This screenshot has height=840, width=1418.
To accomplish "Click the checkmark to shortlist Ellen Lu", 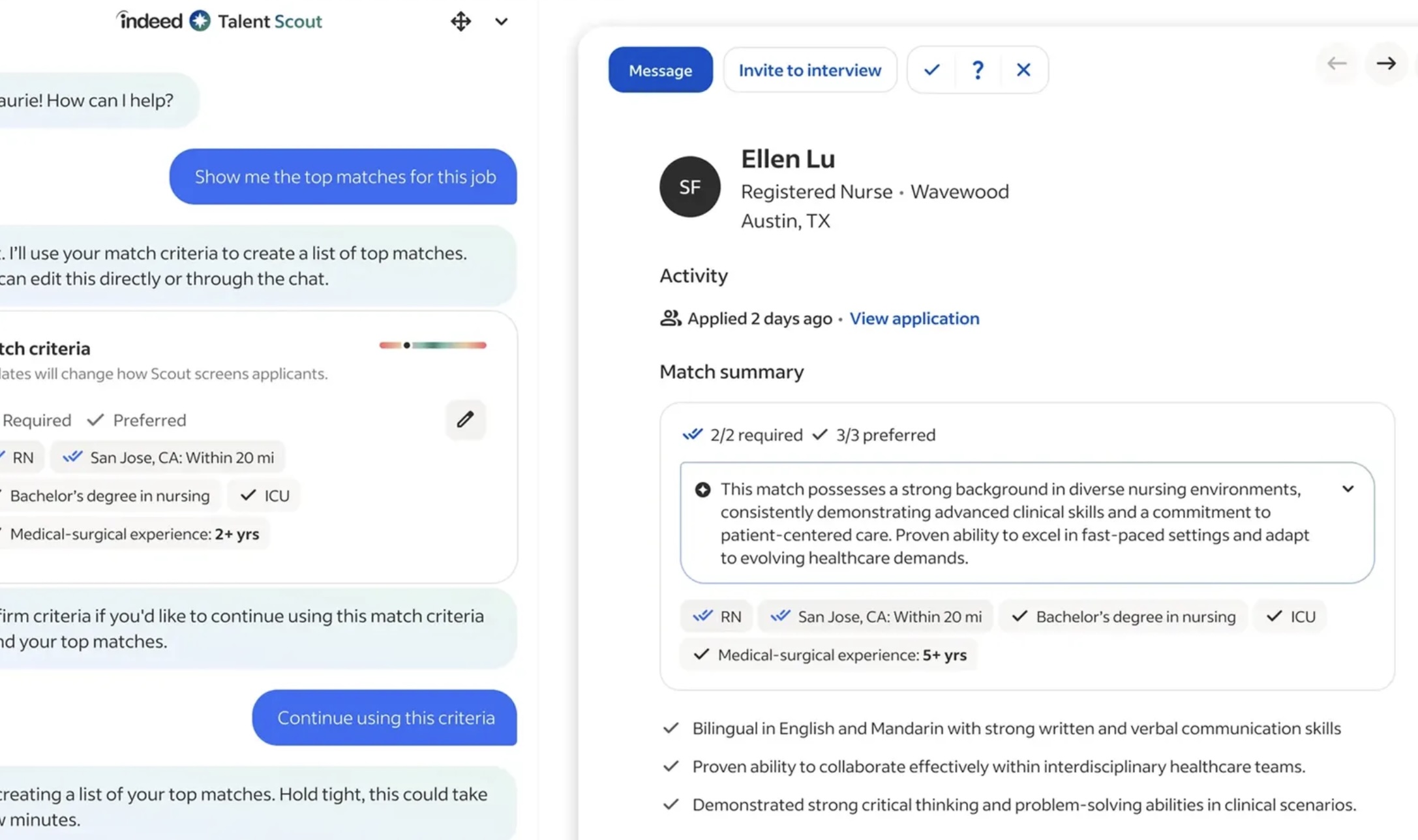I will [931, 70].
